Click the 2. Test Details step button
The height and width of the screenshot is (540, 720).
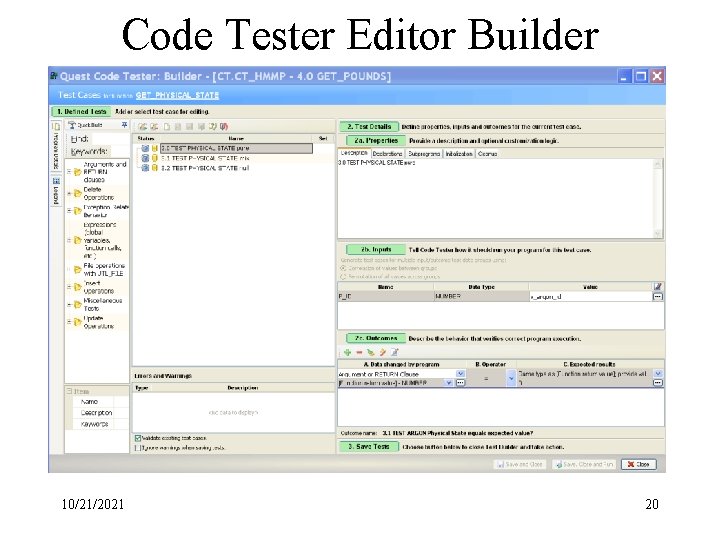[369, 127]
